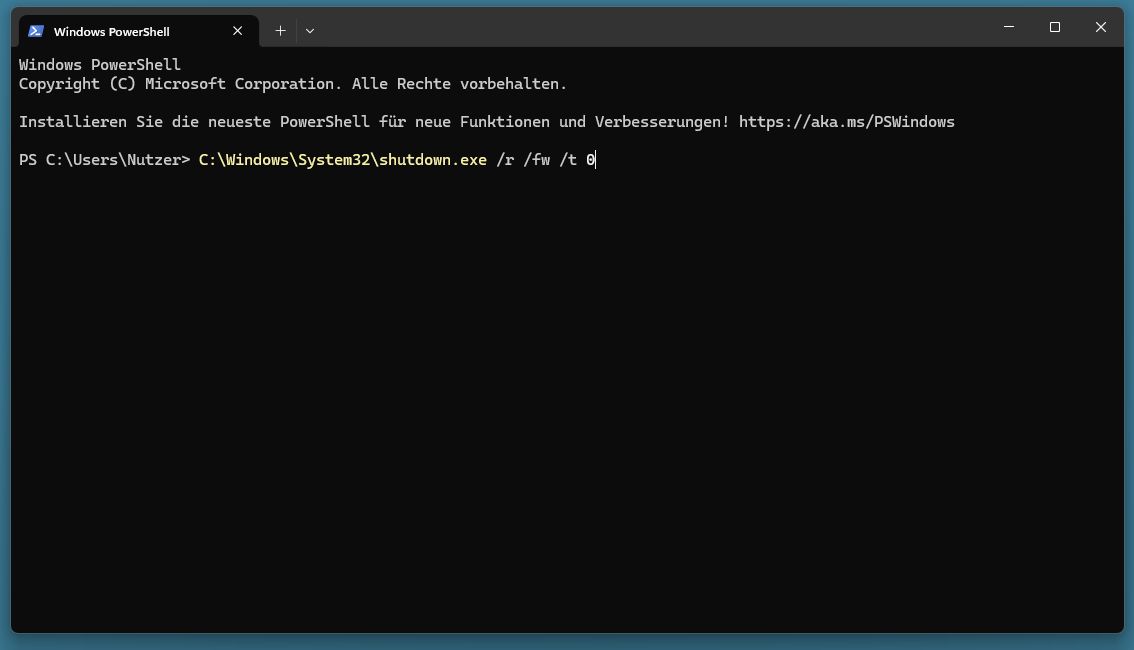Click the PS C:\Users\Nutzer> prompt text
The image size is (1134, 650).
pyautogui.click(x=104, y=160)
